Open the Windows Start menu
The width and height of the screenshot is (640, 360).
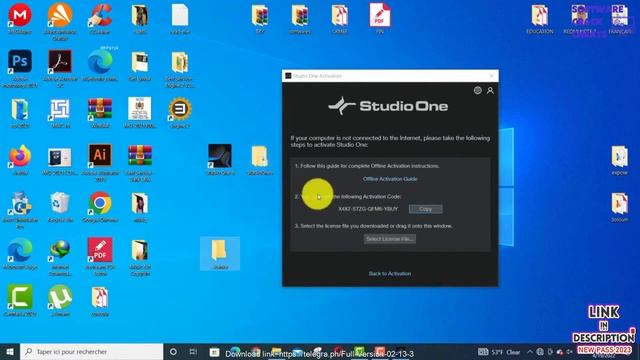[10, 351]
